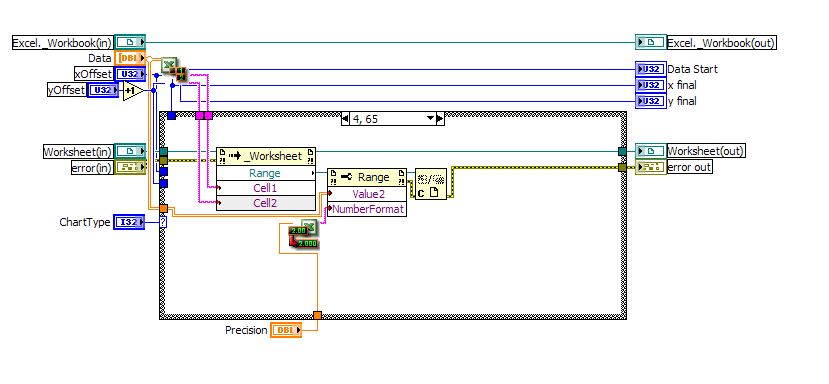Select the yOffset U32 terminal
Viewport: 829px width, 384px height.
pyautogui.click(x=103, y=90)
